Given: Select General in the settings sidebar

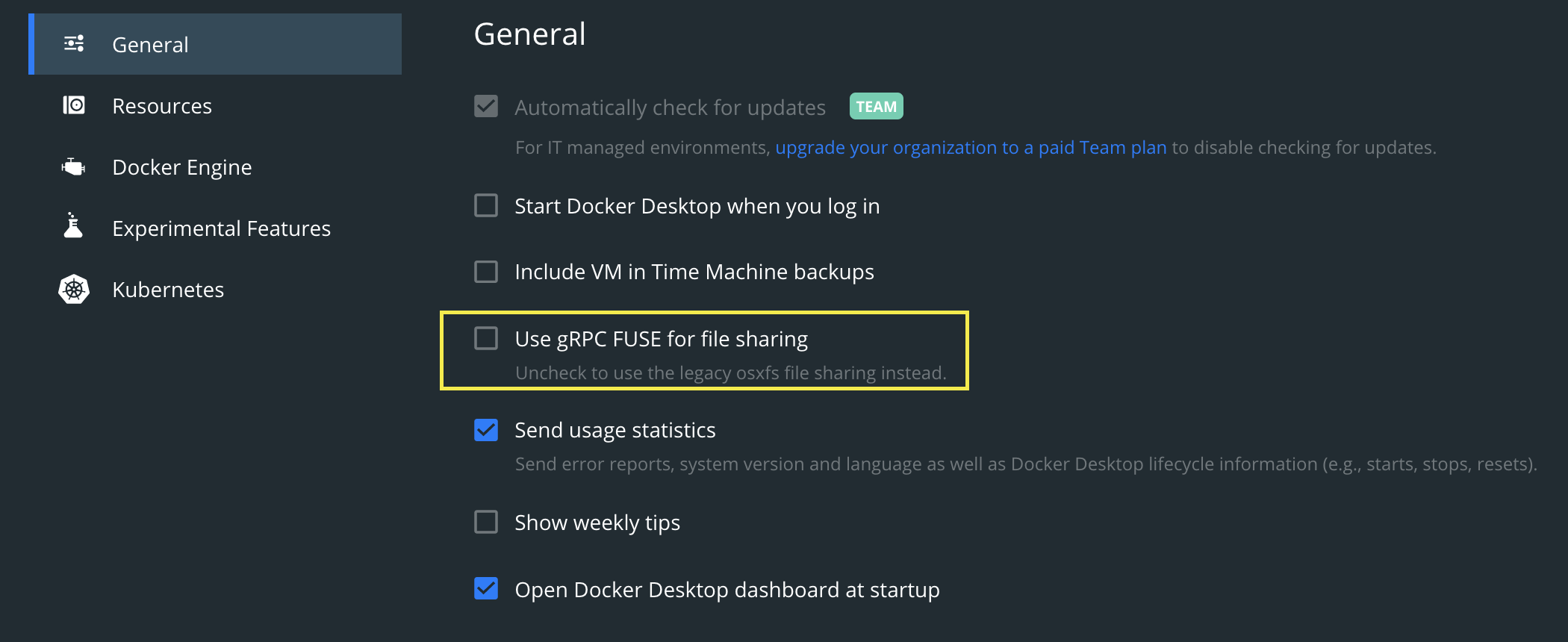Looking at the screenshot, I should coord(150,44).
